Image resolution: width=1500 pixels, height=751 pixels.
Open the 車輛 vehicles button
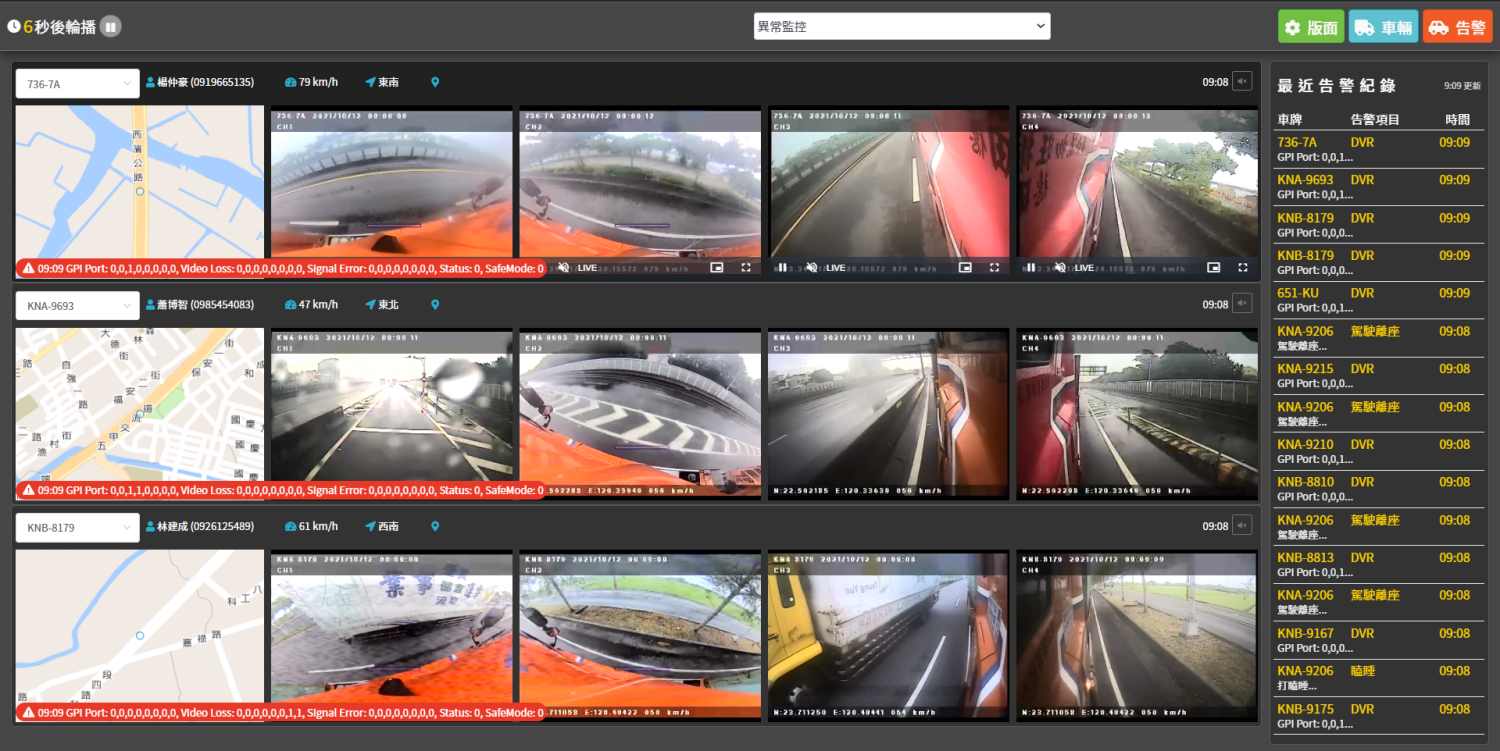1382,27
